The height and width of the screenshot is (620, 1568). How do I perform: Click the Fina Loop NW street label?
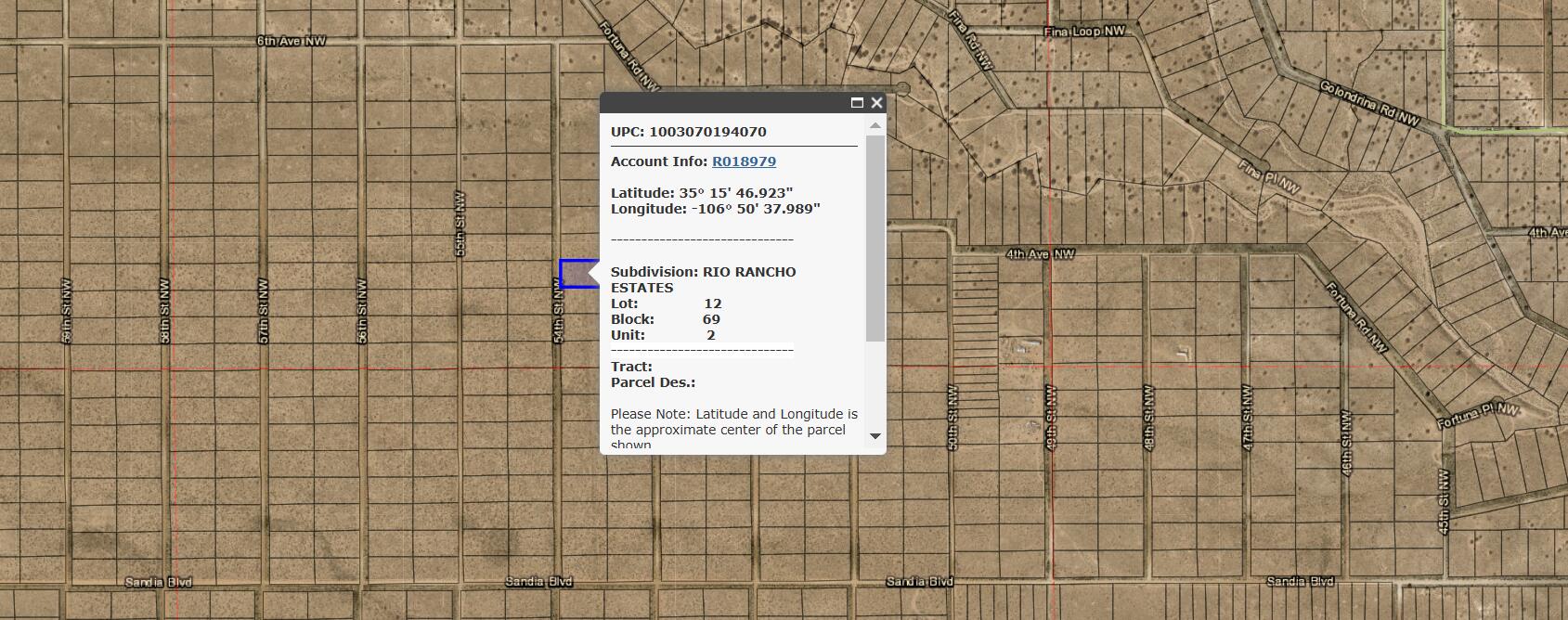(x=1083, y=32)
